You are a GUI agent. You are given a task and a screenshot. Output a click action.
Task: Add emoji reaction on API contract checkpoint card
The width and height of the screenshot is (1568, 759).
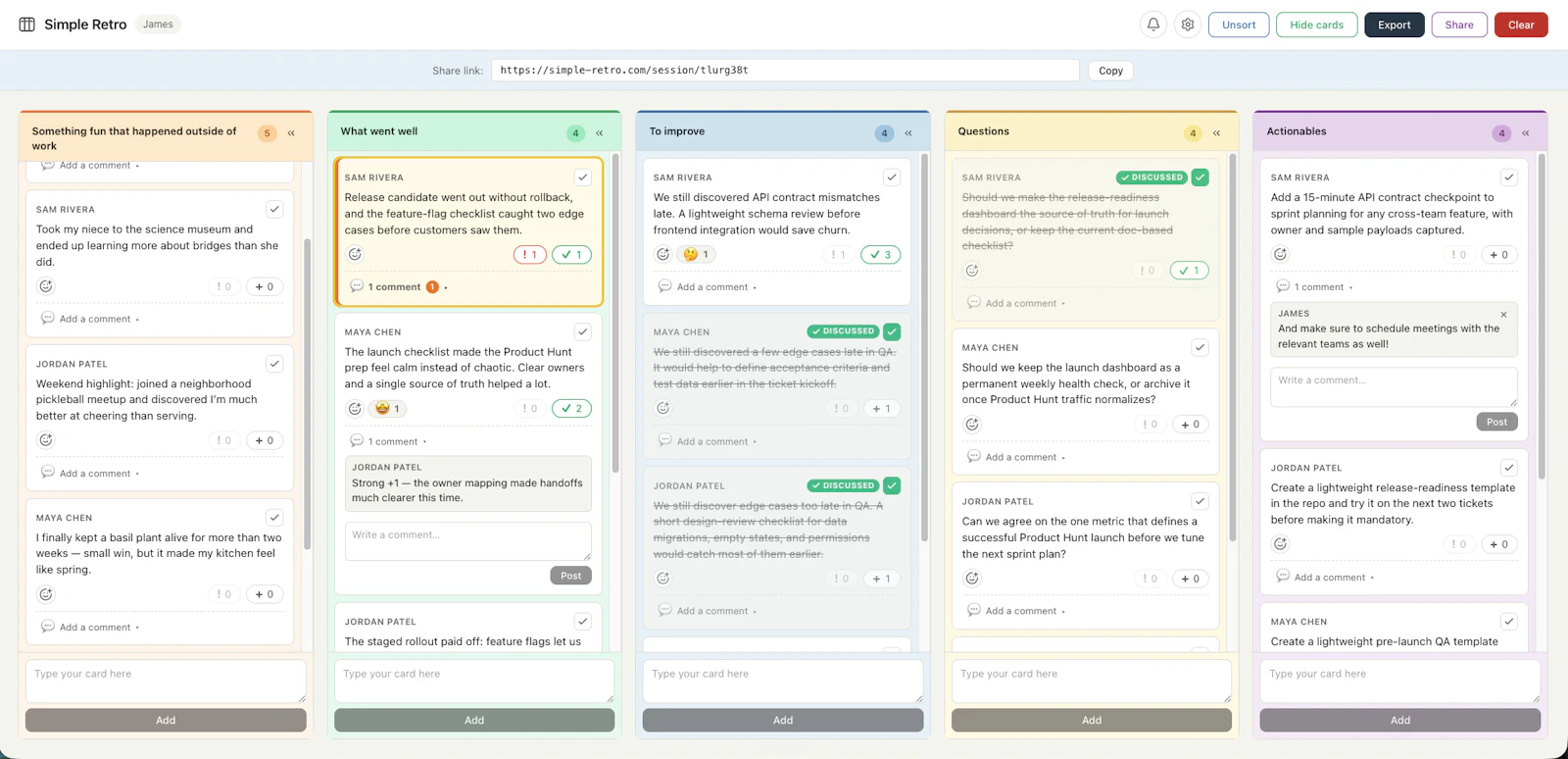tap(1281, 254)
